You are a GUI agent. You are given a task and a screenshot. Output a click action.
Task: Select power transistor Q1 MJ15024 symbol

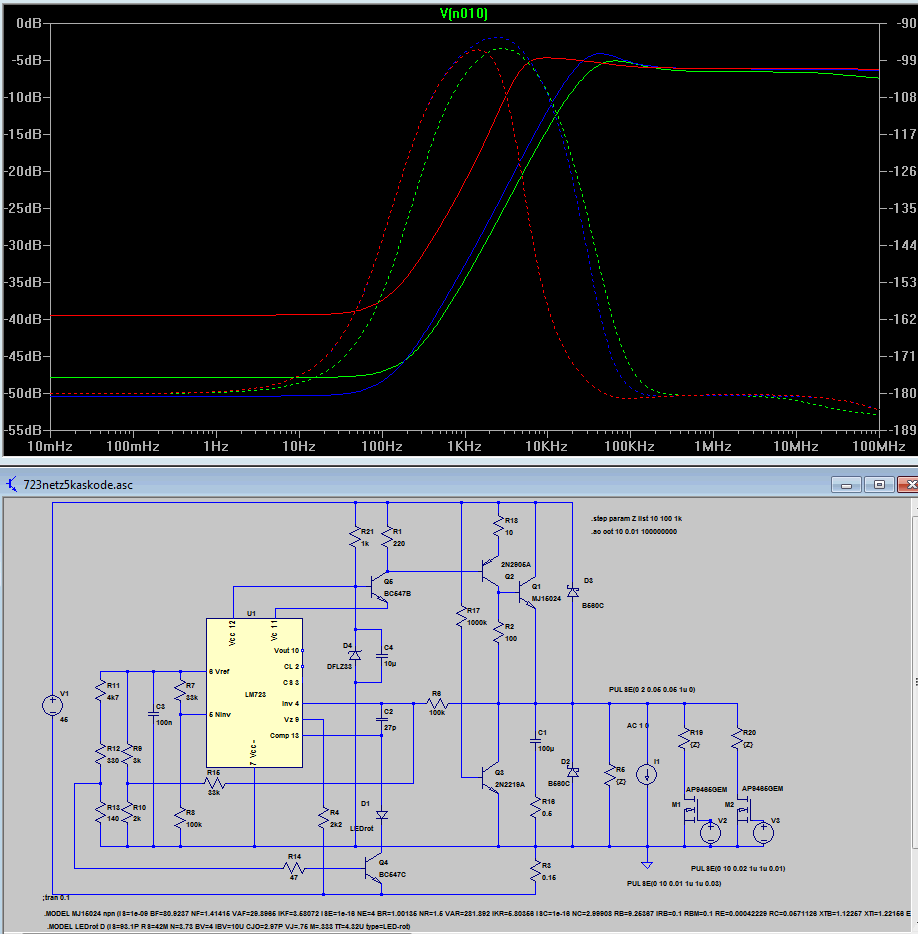tap(527, 594)
